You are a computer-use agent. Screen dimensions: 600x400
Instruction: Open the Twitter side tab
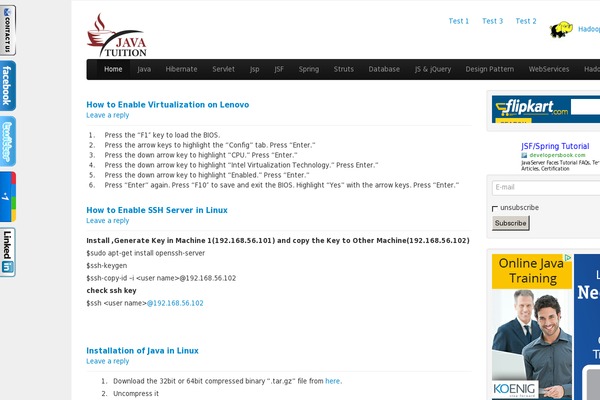[8, 141]
